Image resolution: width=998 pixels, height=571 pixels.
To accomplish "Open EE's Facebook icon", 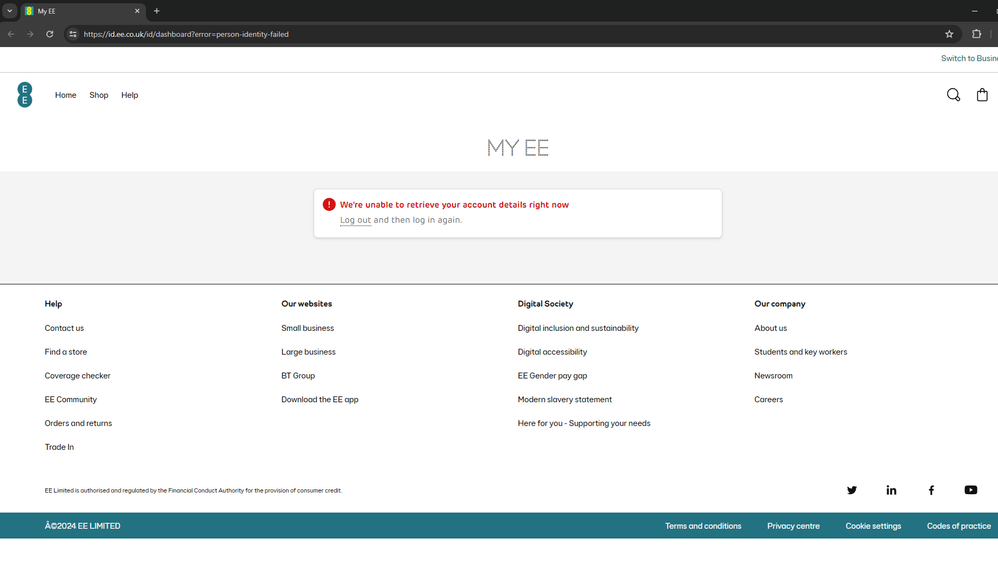I will point(931,490).
